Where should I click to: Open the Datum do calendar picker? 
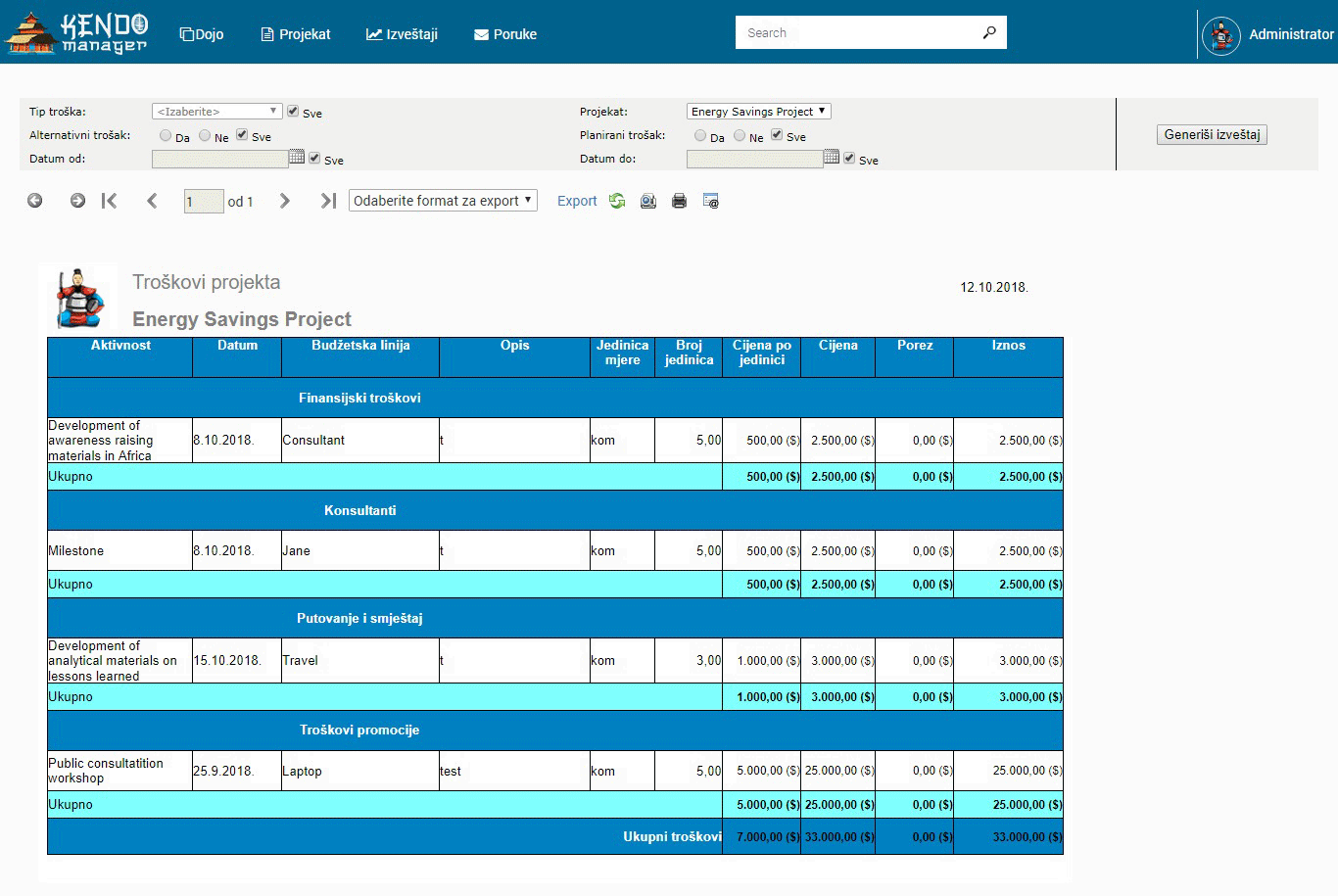point(832,157)
